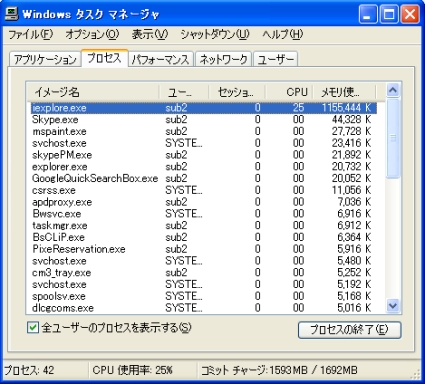The image size is (425, 384).
Task: Sort by the CPU column header
Action: pos(289,92)
